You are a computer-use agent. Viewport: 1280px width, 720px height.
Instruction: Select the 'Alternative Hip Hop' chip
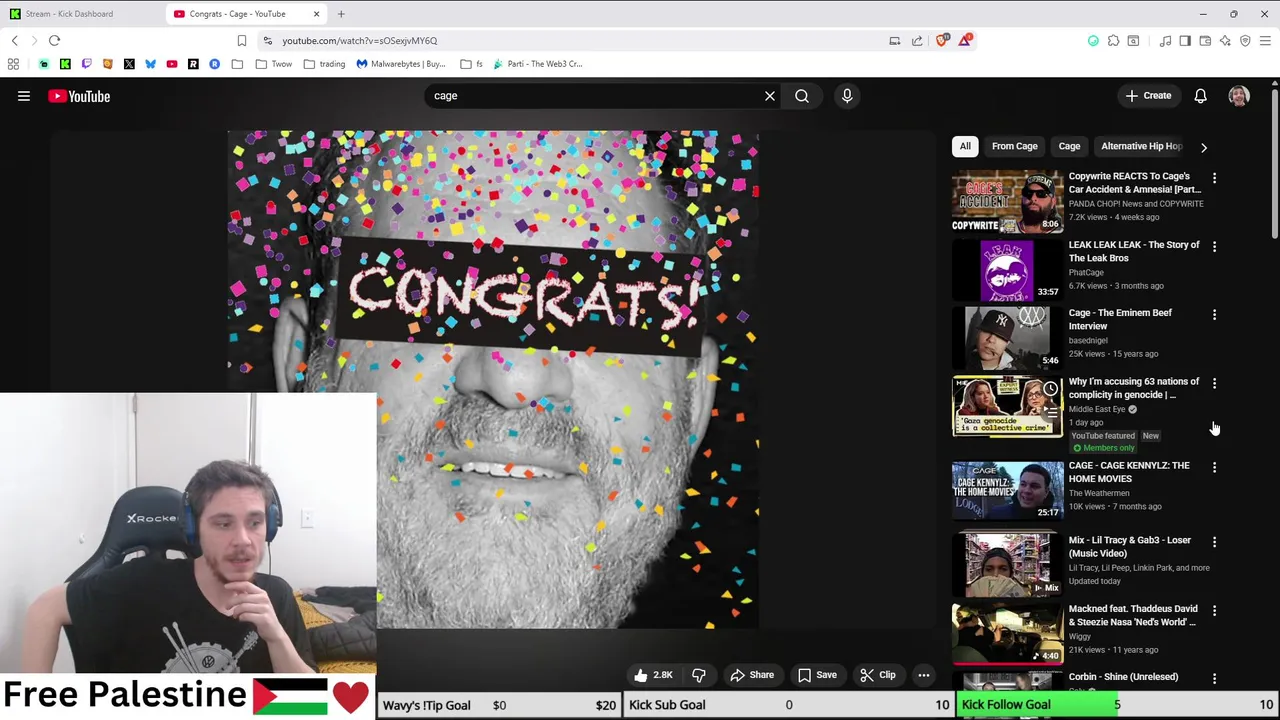[1141, 146]
